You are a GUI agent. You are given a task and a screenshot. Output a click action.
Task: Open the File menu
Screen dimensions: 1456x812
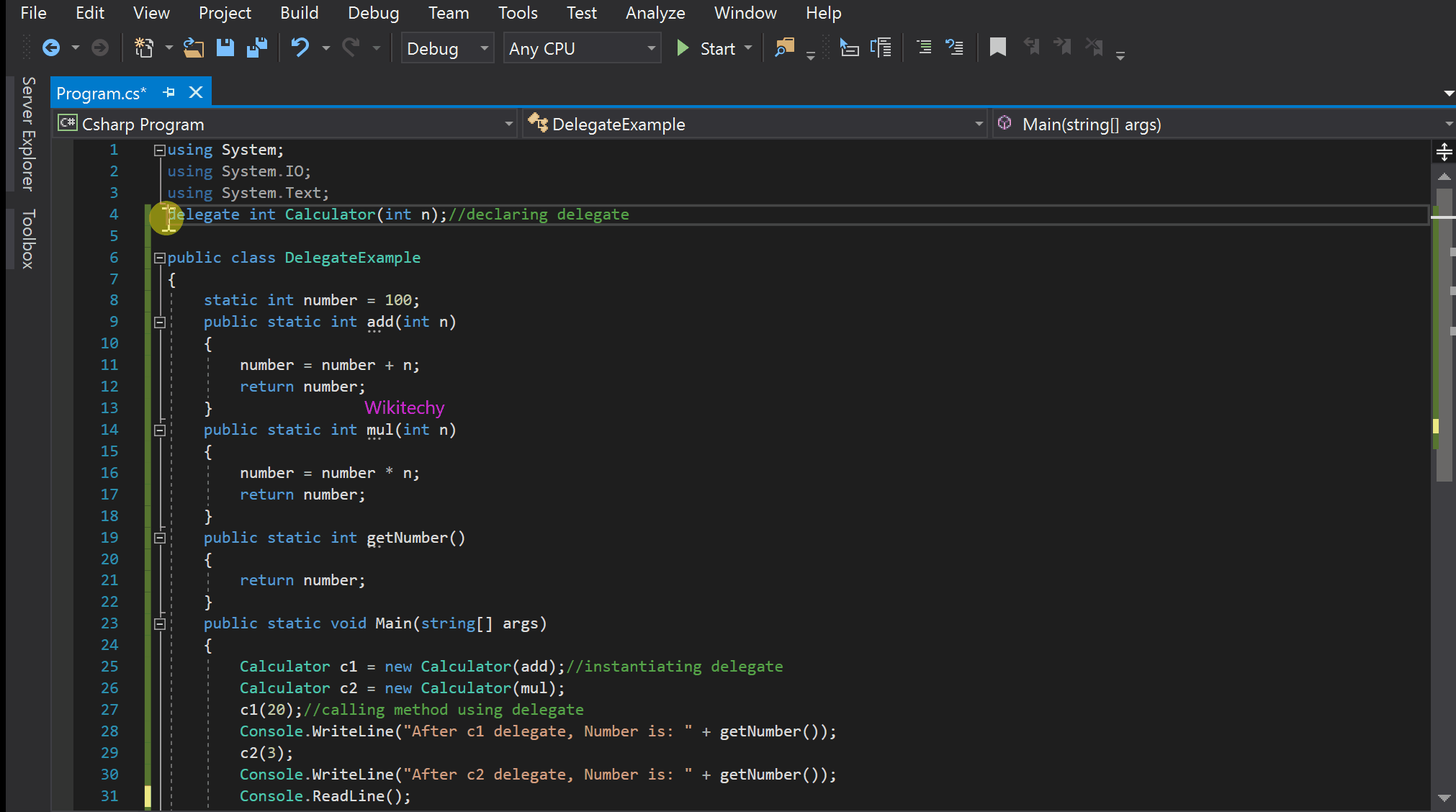[33, 13]
